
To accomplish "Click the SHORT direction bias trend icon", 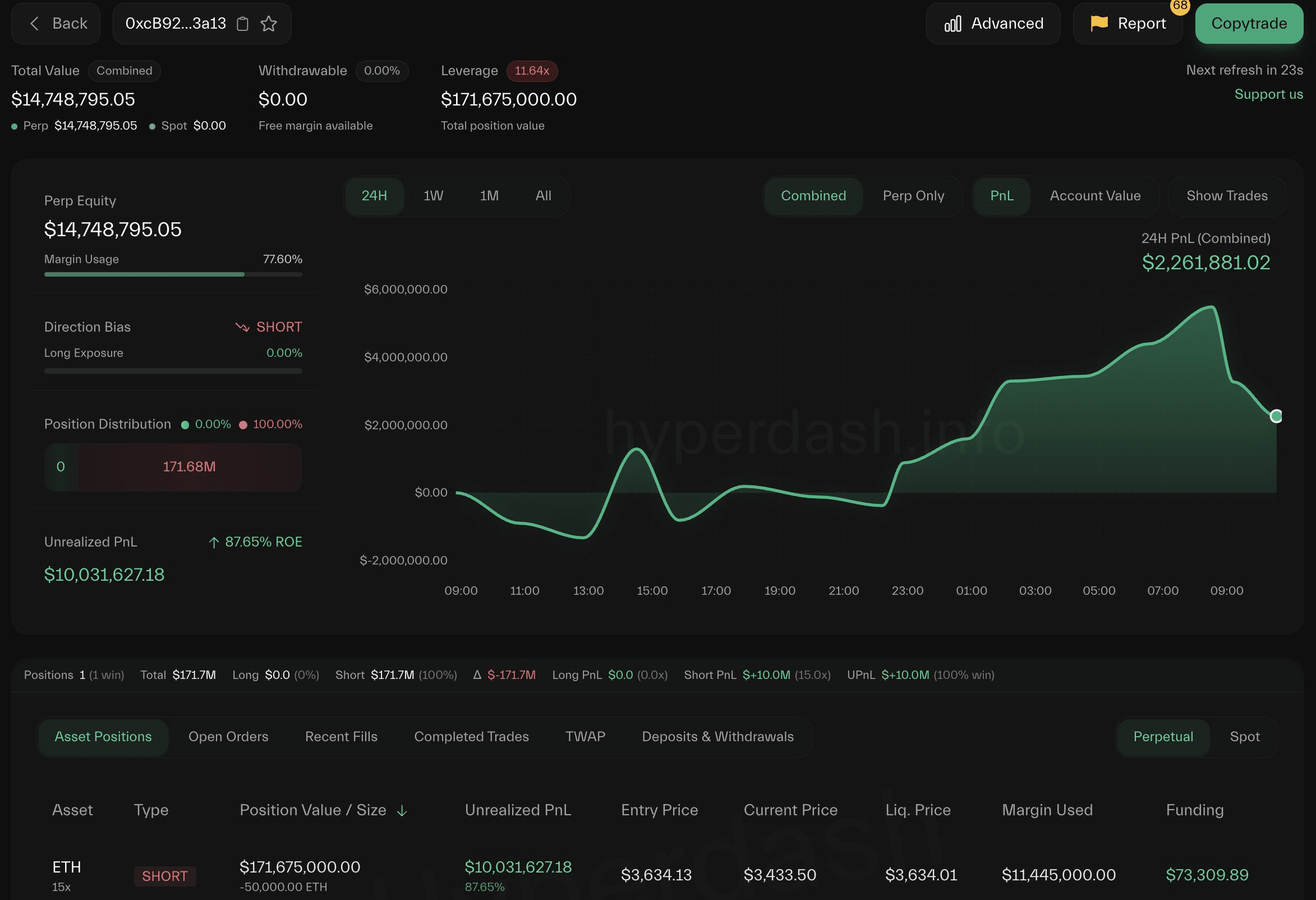I will (242, 327).
